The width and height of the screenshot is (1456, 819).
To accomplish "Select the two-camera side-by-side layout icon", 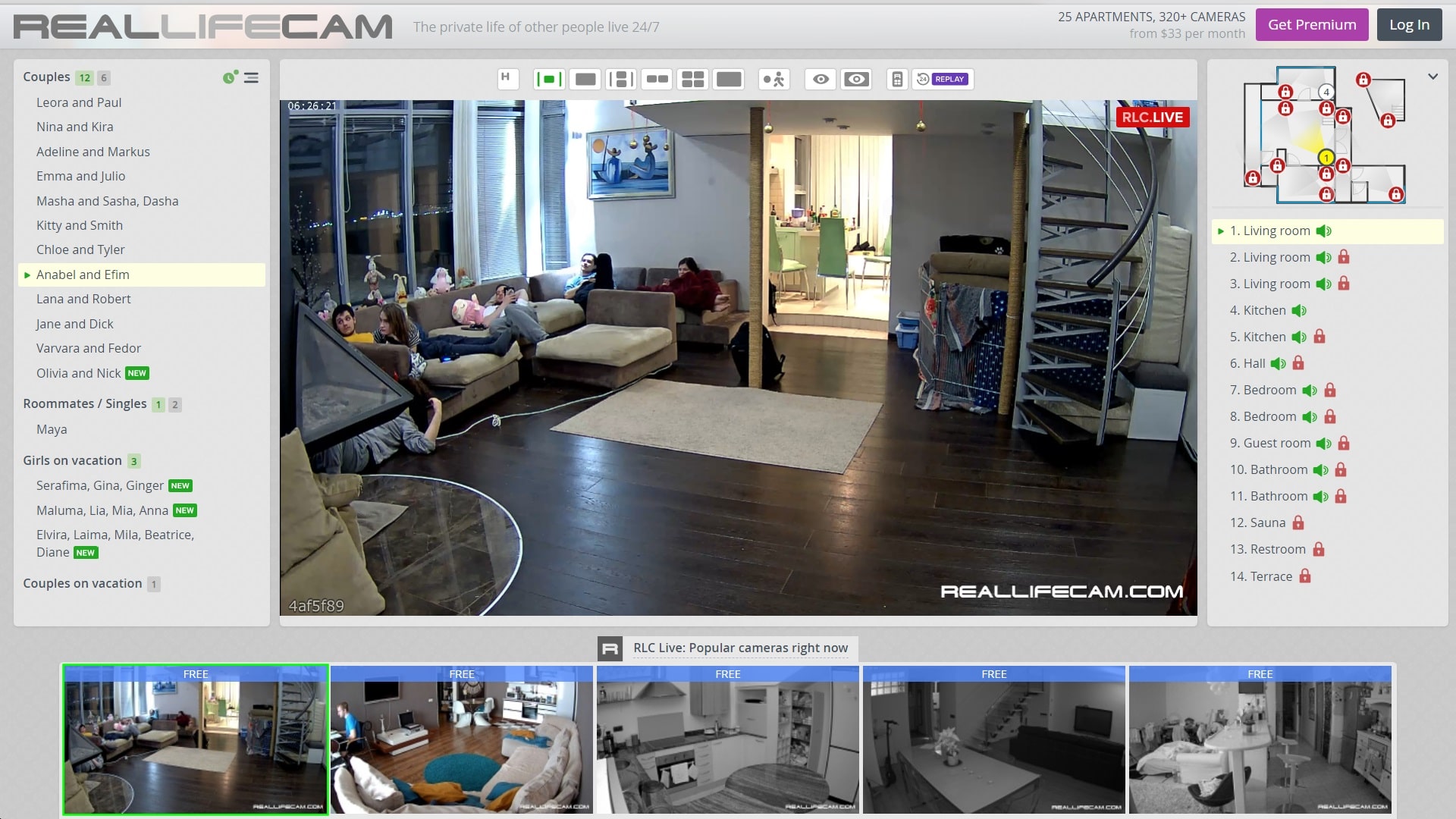I will pyautogui.click(x=657, y=79).
